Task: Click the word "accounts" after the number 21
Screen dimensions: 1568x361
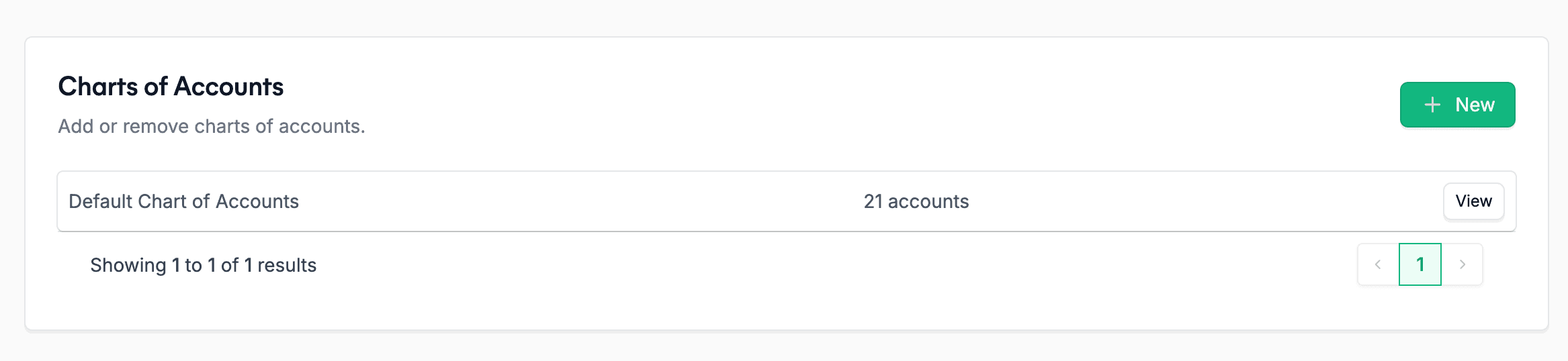Action: (x=928, y=201)
